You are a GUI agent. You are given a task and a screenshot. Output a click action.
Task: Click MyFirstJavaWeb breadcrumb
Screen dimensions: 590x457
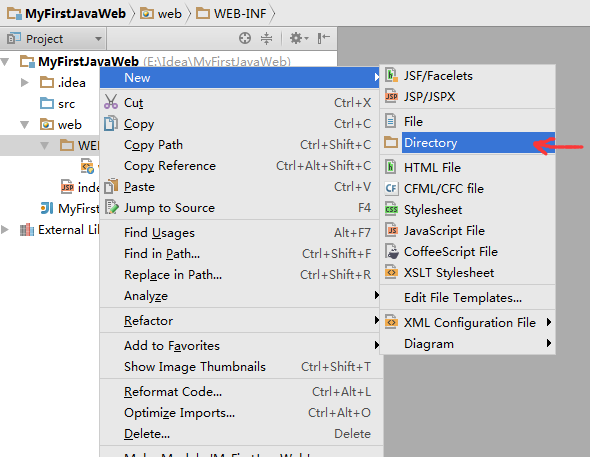[x=67, y=14]
